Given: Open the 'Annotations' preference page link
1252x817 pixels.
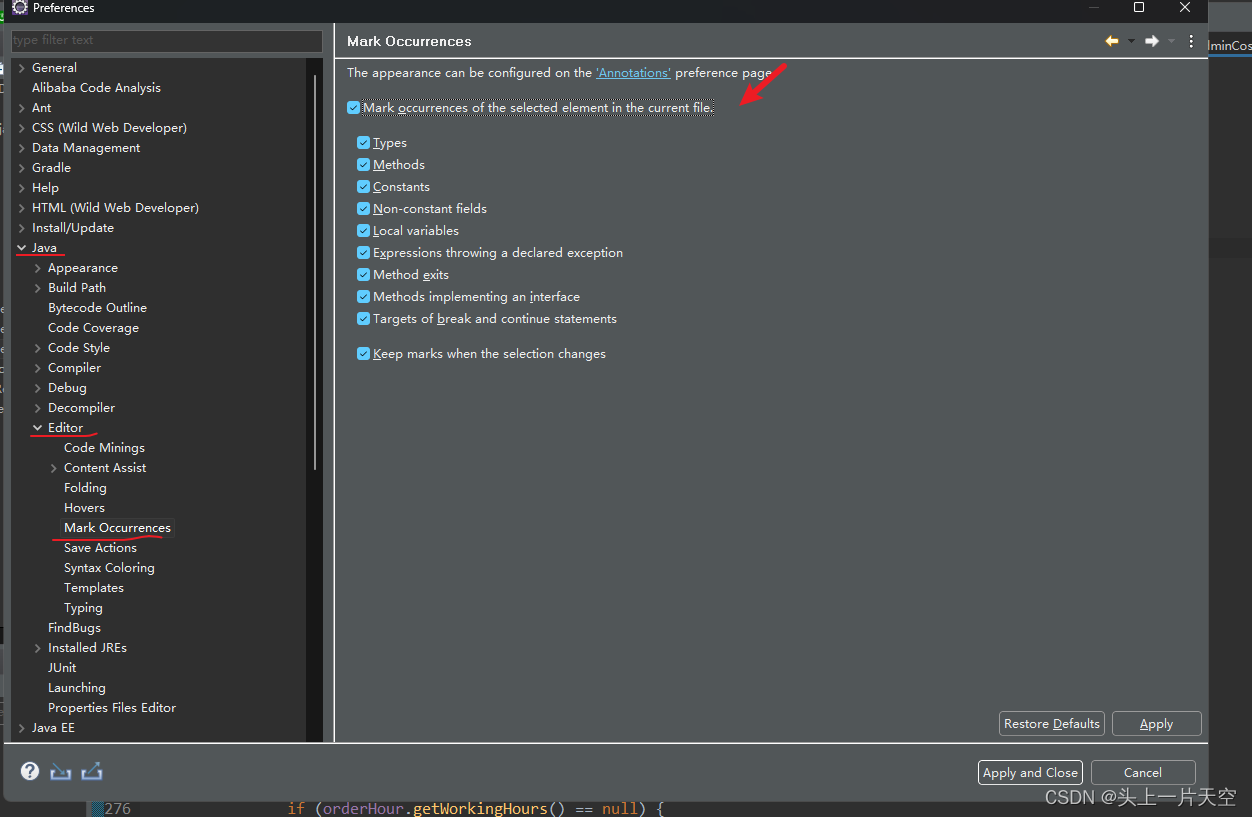Looking at the screenshot, I should 634,73.
